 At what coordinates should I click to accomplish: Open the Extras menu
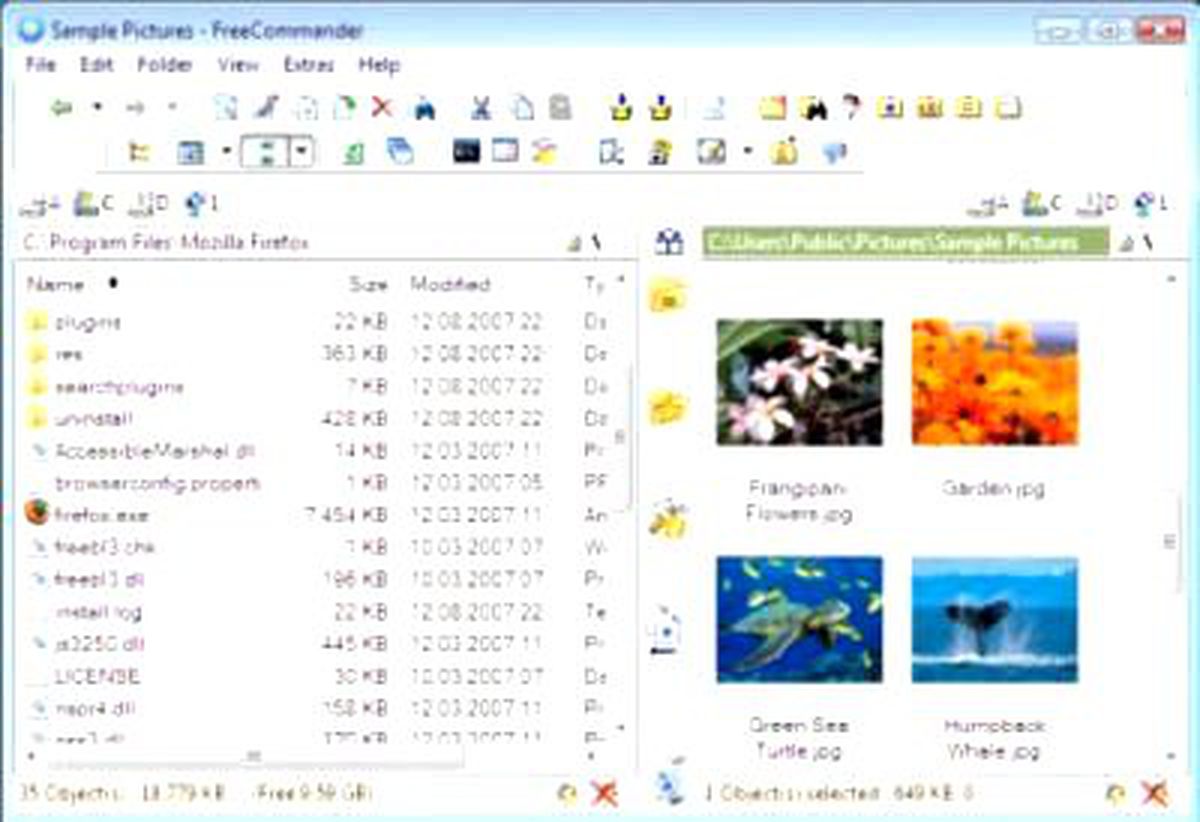308,65
